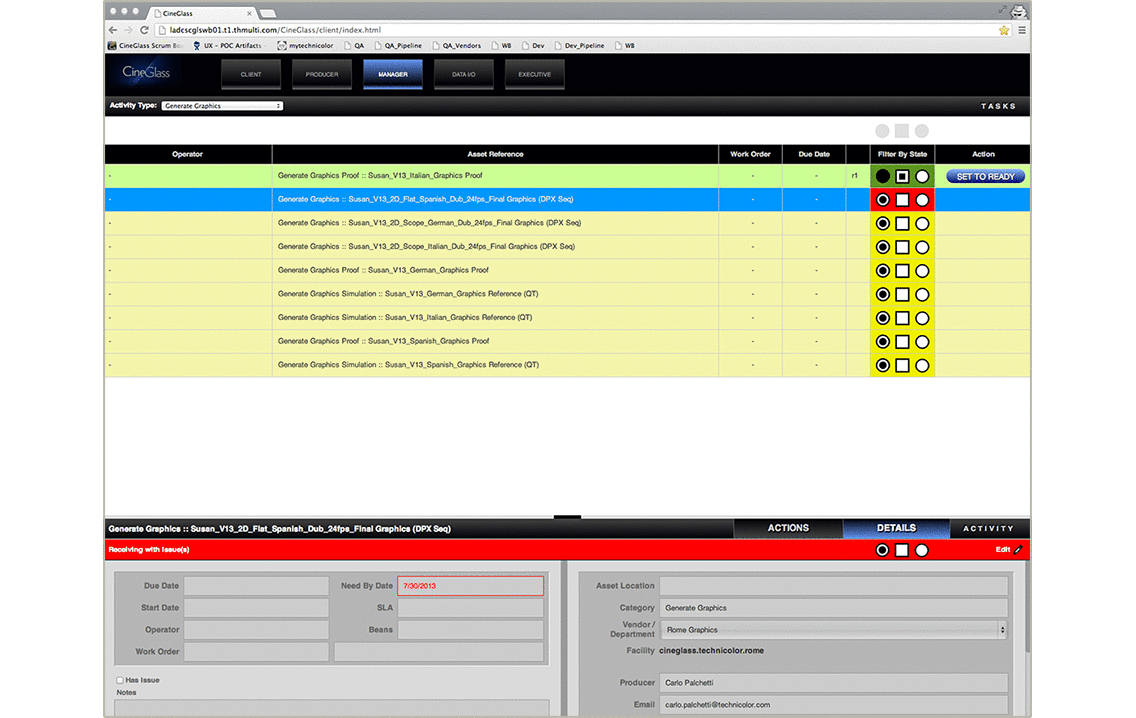Click the CineGlass logo

coord(146,73)
